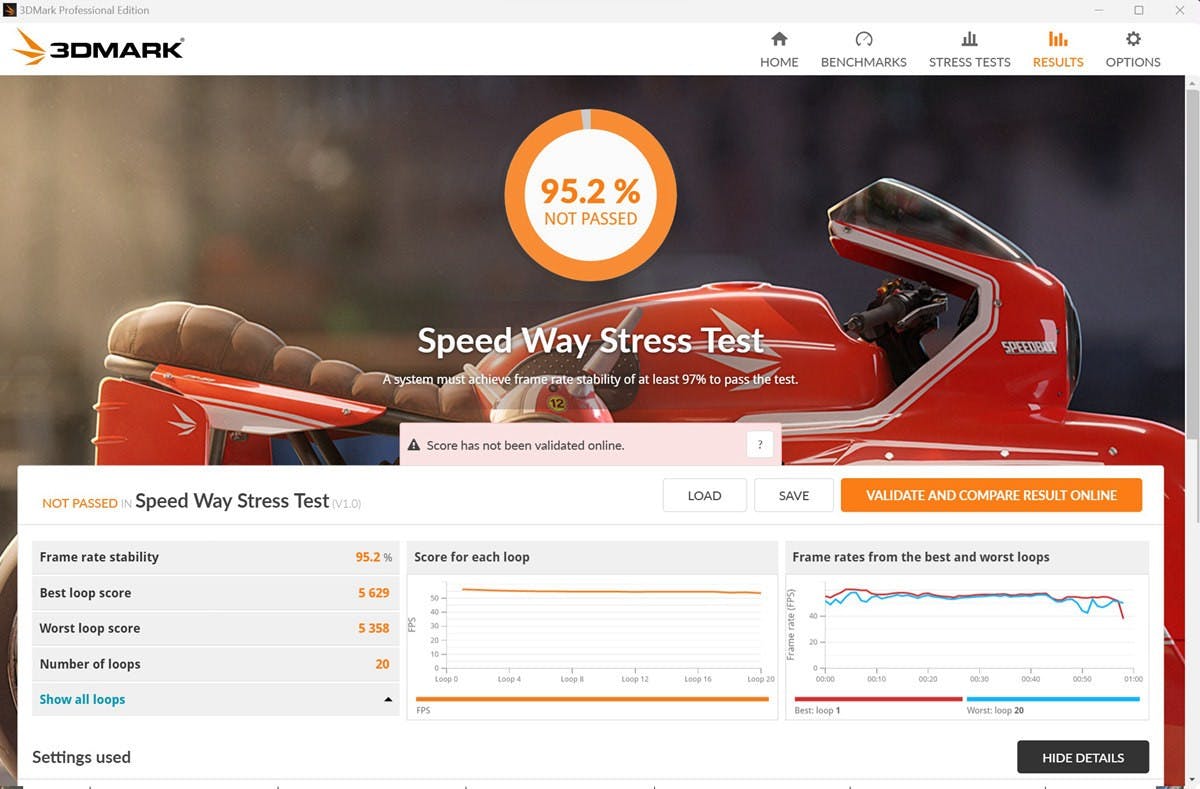Open the Options gear
The height and width of the screenshot is (789, 1200).
point(1133,39)
